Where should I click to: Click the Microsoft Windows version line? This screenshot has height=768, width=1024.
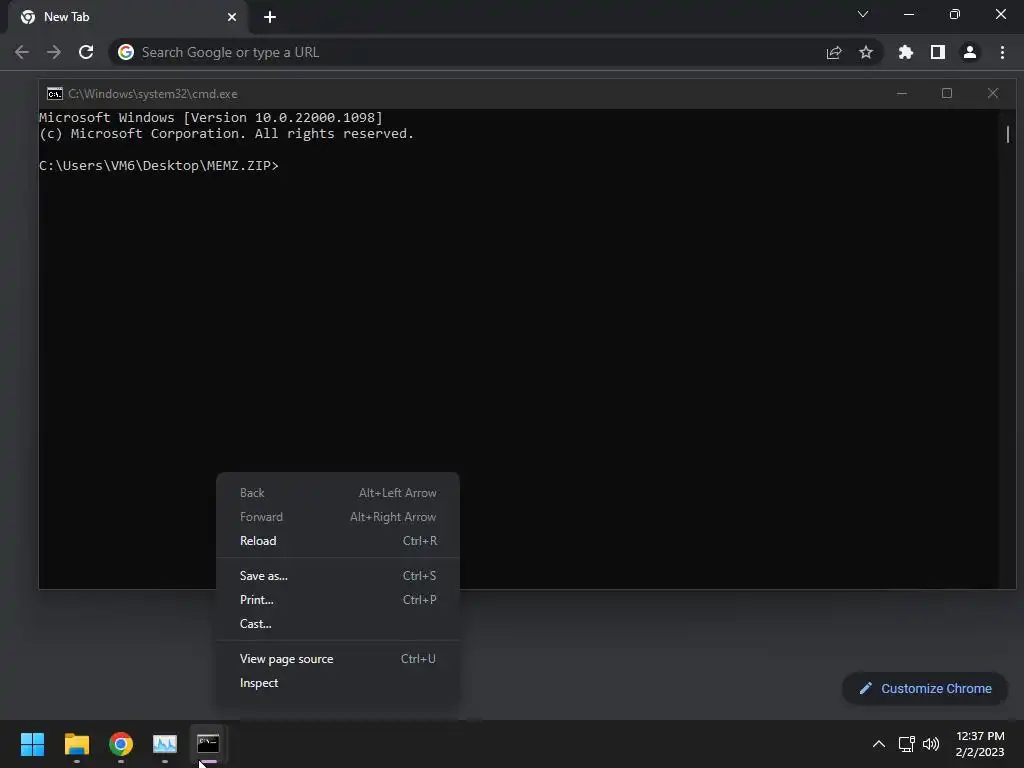pyautogui.click(x=211, y=118)
